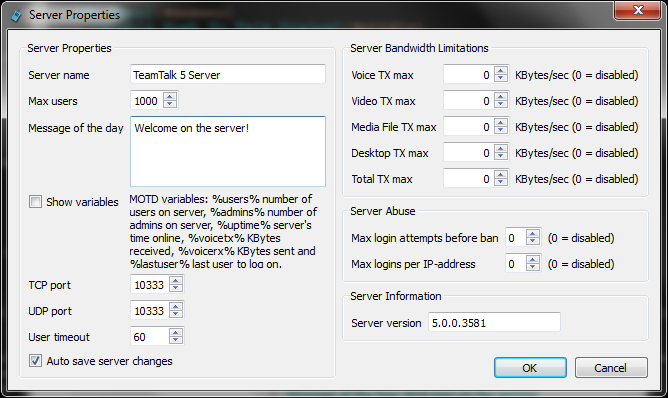This screenshot has width=668, height=398.
Task: Decrease Voice TX max with down arrow
Action: click(501, 78)
